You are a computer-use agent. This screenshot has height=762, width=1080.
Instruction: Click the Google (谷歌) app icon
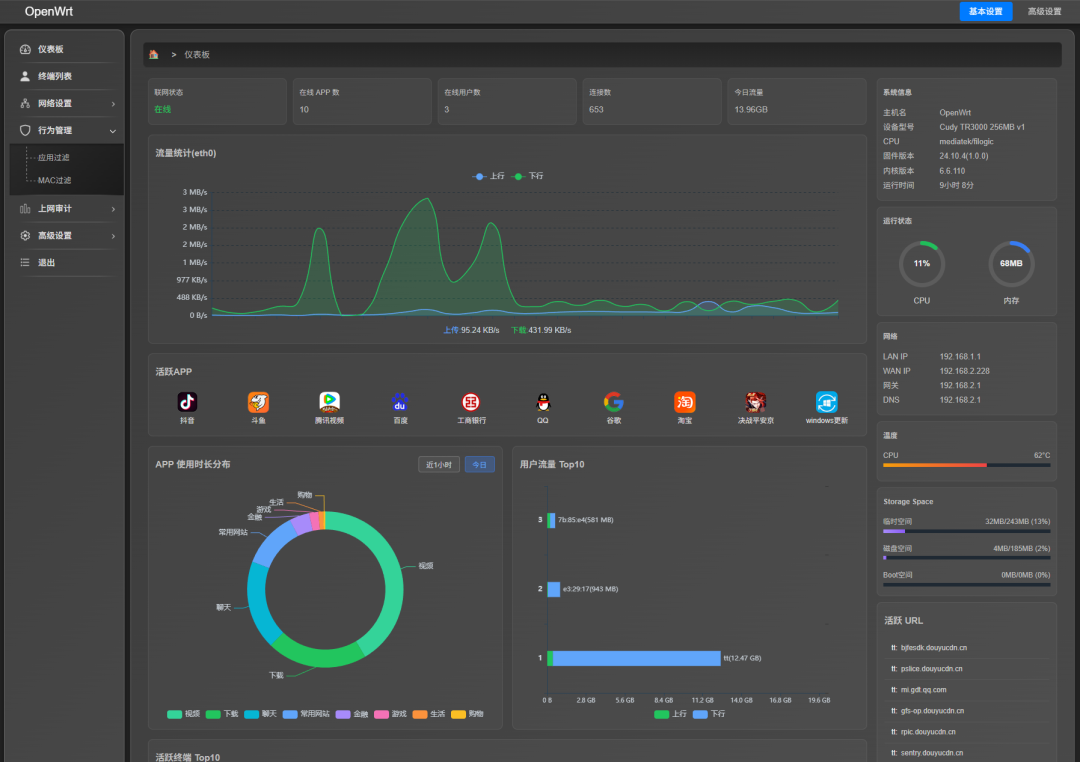613,402
